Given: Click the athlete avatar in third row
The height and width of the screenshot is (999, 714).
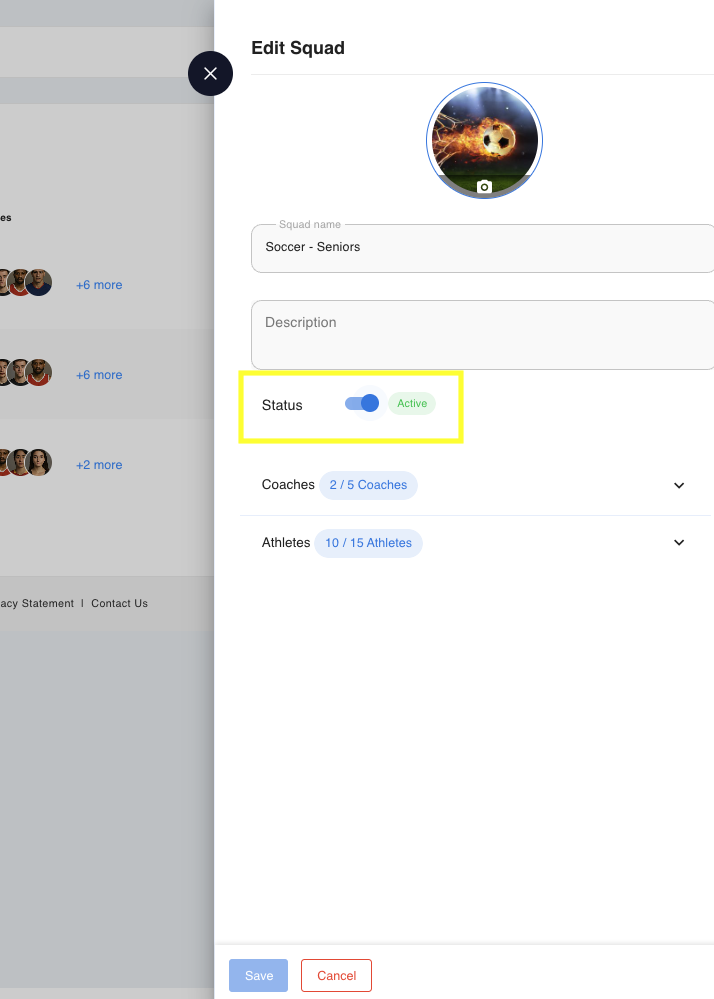Looking at the screenshot, I should click(x=39, y=462).
